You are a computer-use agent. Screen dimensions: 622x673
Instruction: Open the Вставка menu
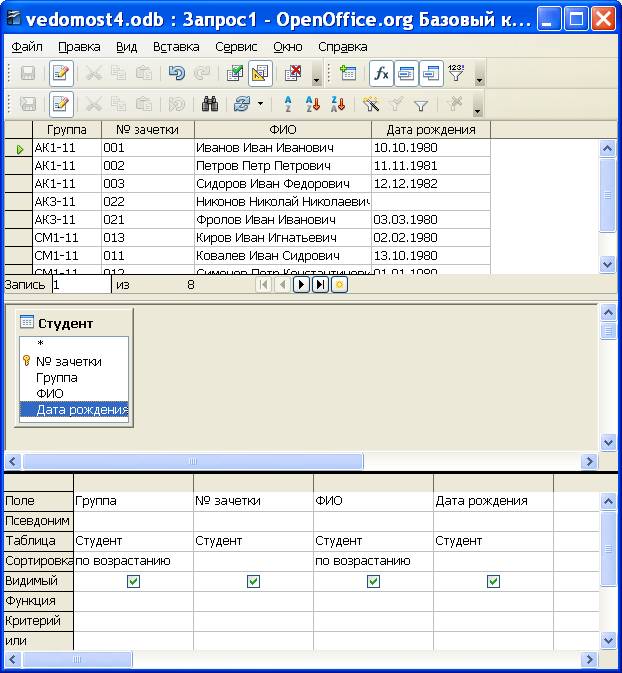[176, 47]
